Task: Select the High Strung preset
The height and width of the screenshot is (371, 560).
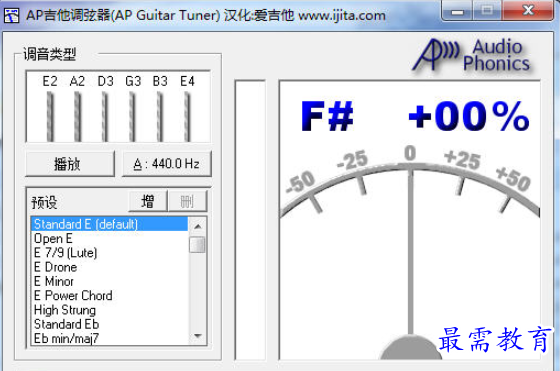Action: click(x=110, y=310)
